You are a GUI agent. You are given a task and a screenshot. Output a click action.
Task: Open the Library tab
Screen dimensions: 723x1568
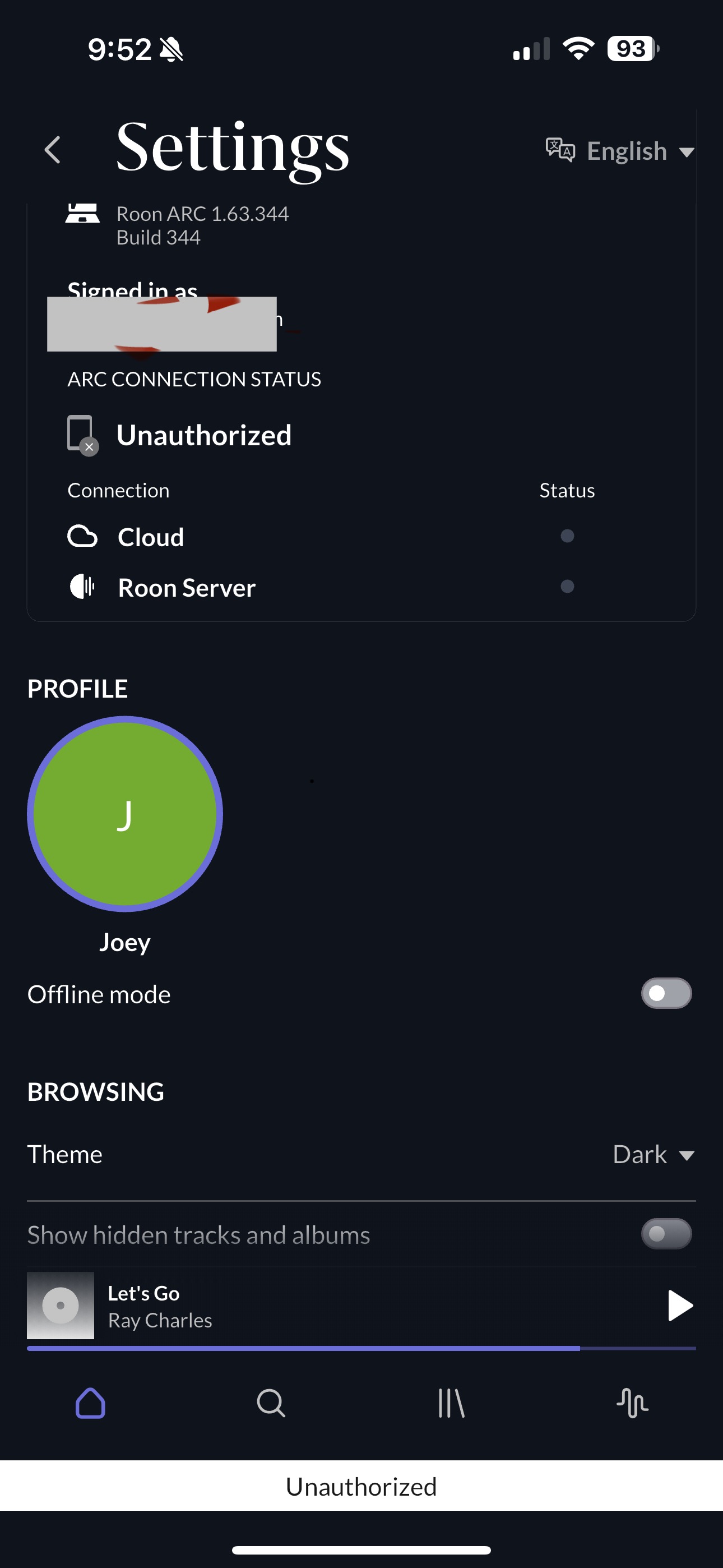coord(452,1403)
